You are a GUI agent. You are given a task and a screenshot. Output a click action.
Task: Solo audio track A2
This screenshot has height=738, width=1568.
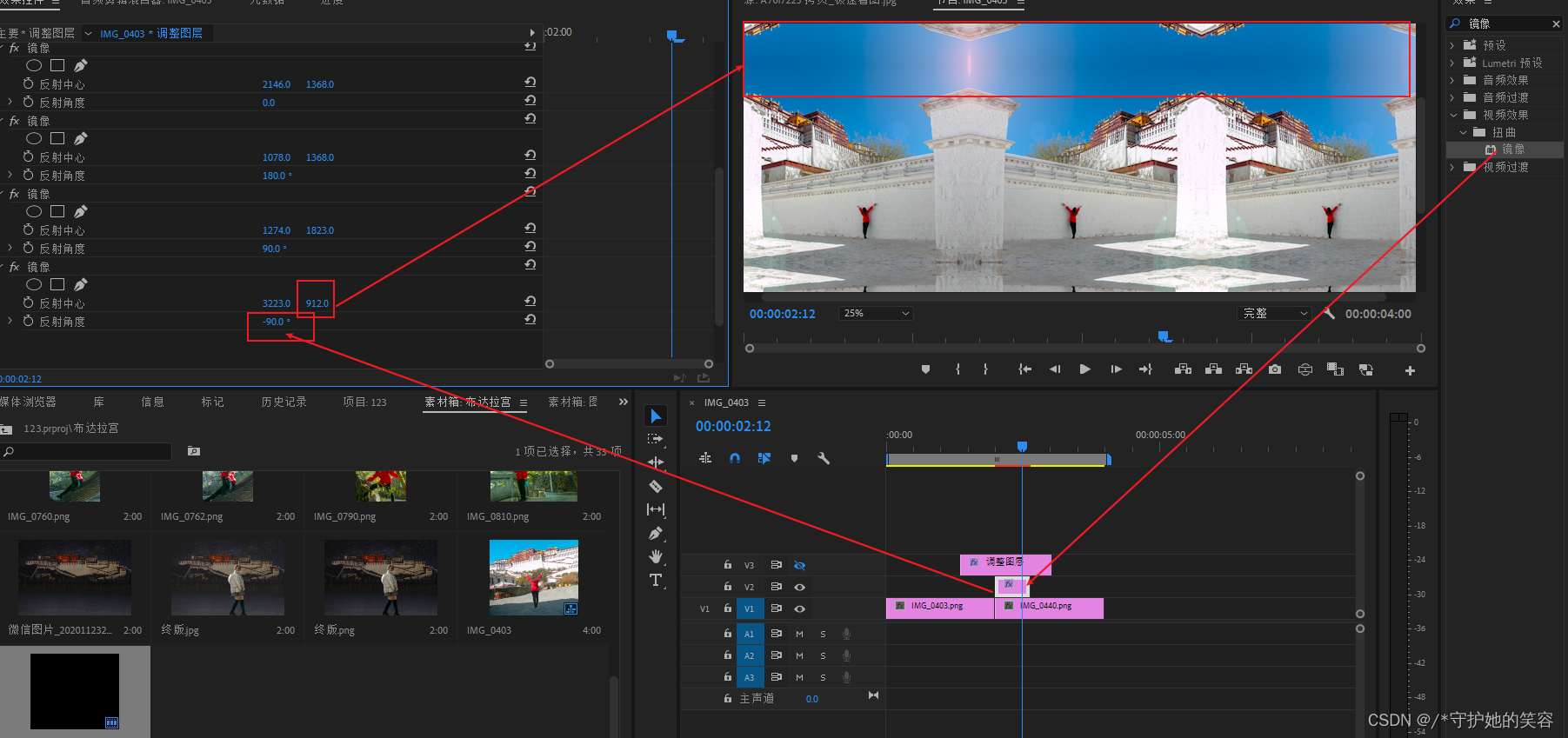[823, 655]
